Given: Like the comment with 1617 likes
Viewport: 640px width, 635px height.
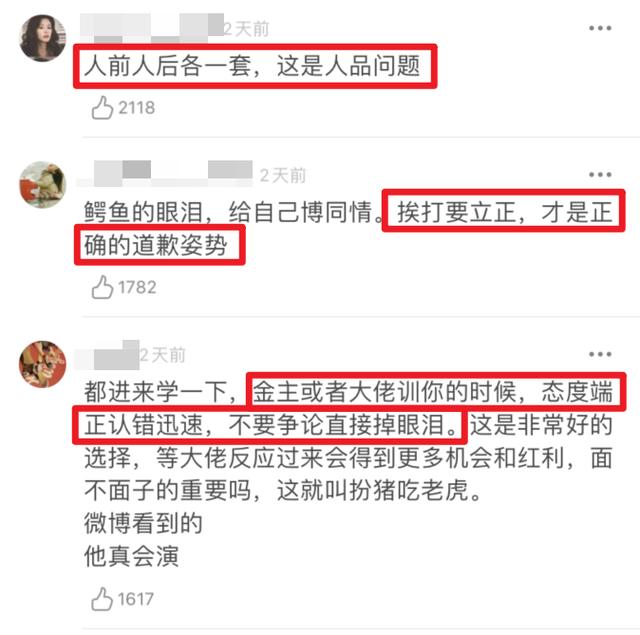Looking at the screenshot, I should click(x=102, y=599).
